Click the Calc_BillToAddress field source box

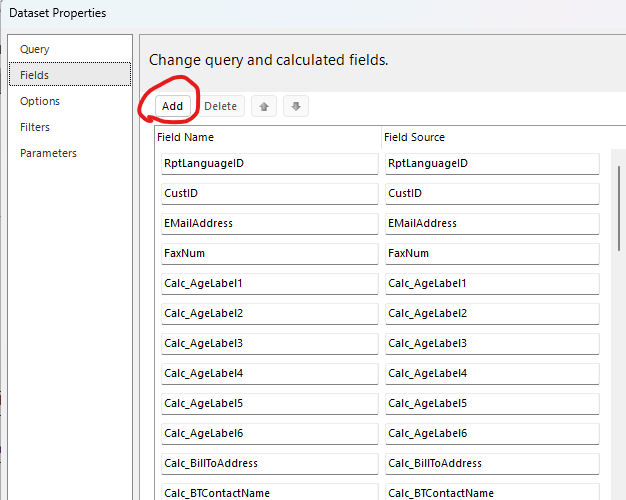491,463
